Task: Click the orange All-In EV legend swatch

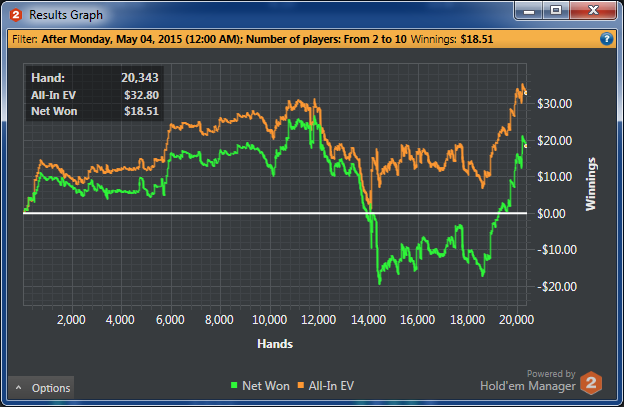Action: 301,385
